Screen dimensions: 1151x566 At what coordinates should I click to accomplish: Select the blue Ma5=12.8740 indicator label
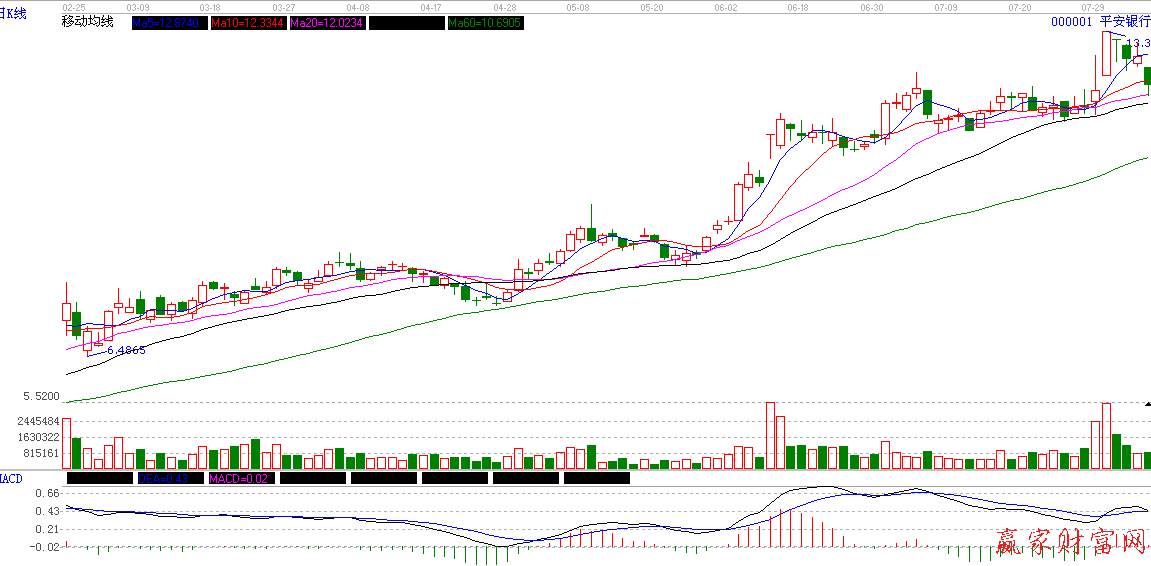(x=167, y=23)
